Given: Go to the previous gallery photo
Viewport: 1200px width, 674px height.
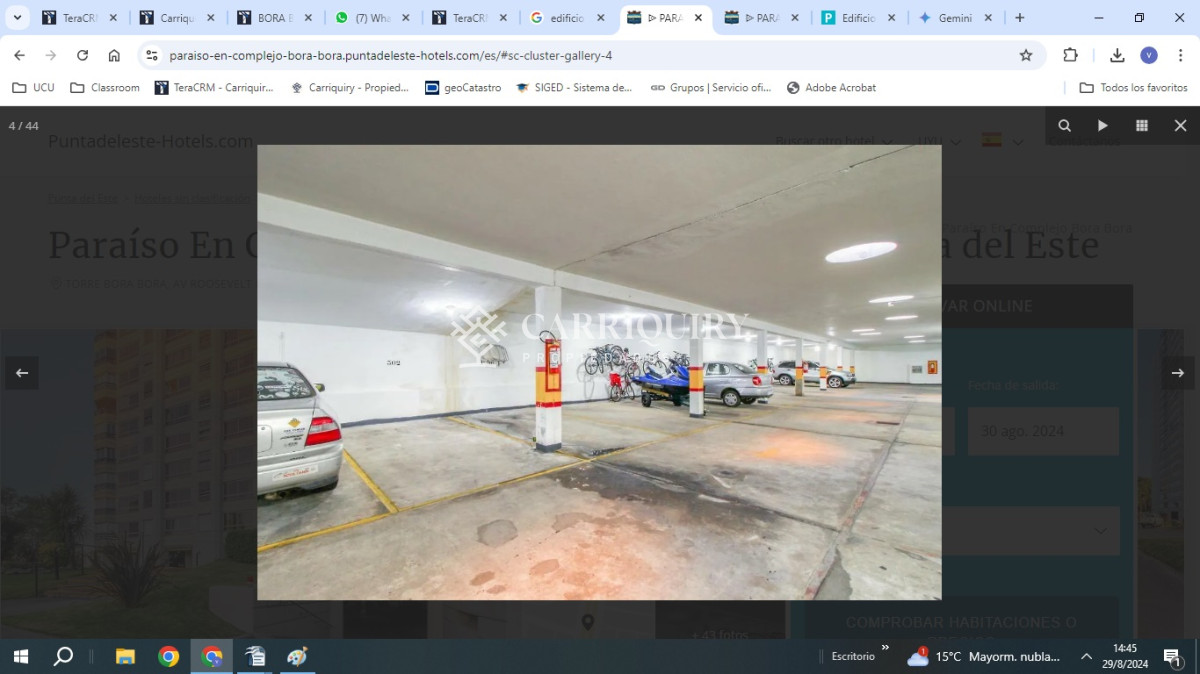Looking at the screenshot, I should [22, 373].
